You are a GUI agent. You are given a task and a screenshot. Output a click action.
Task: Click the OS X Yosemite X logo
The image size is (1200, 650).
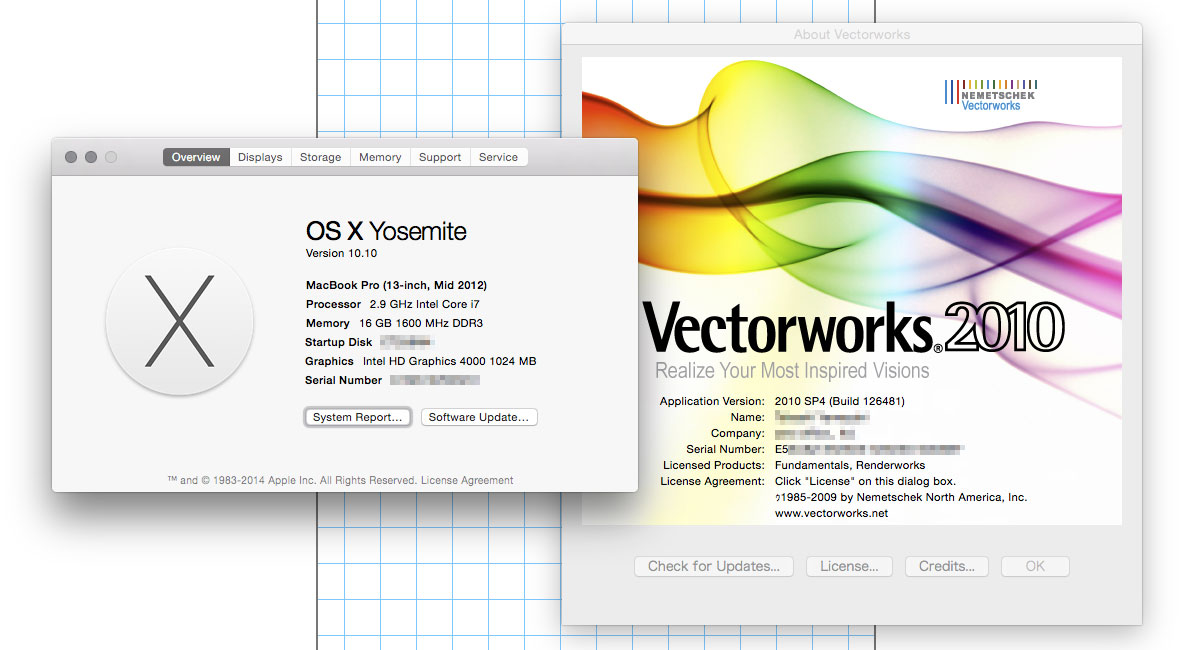click(179, 321)
